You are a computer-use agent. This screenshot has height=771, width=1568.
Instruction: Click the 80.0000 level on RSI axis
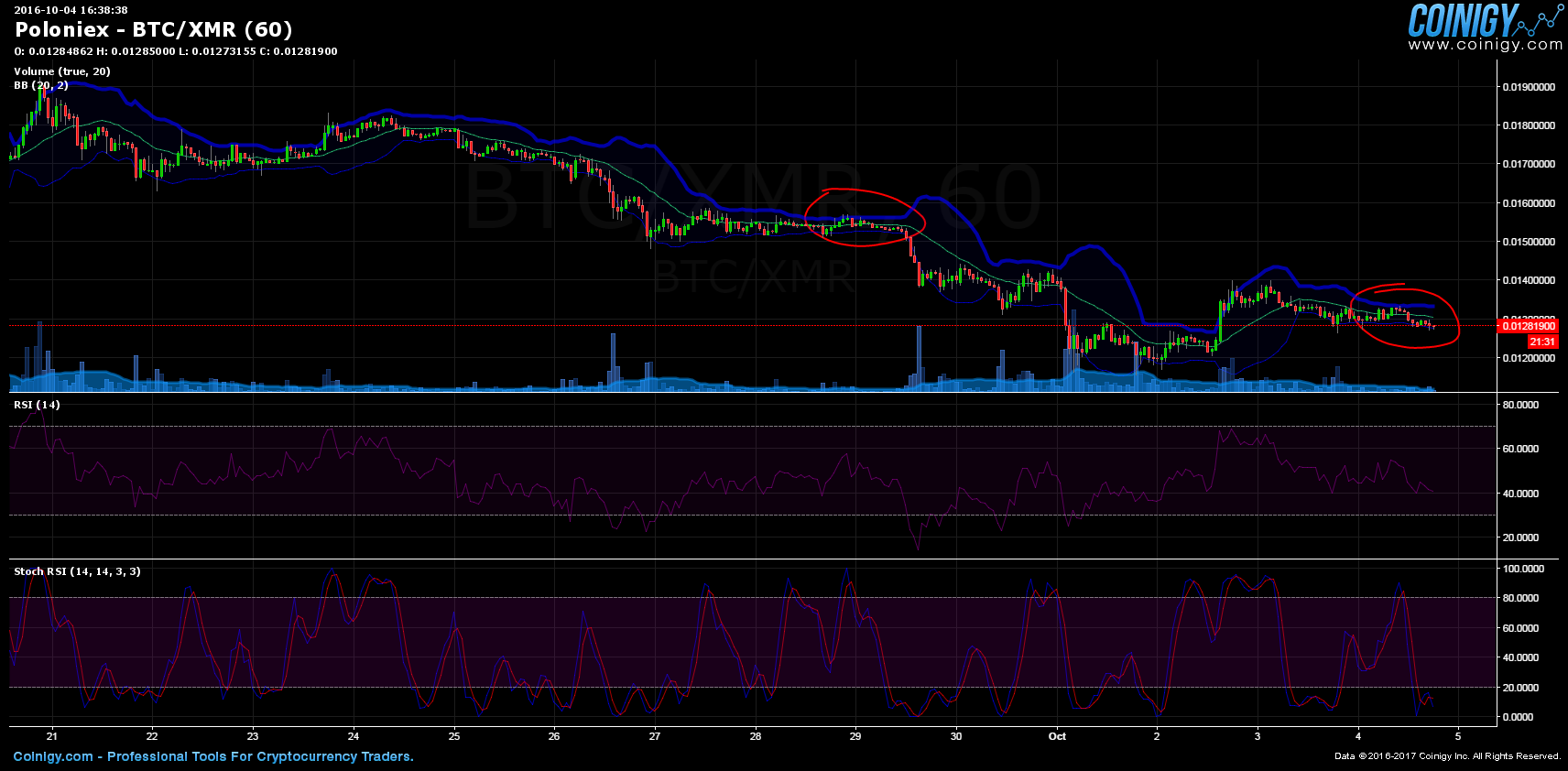[1520, 405]
